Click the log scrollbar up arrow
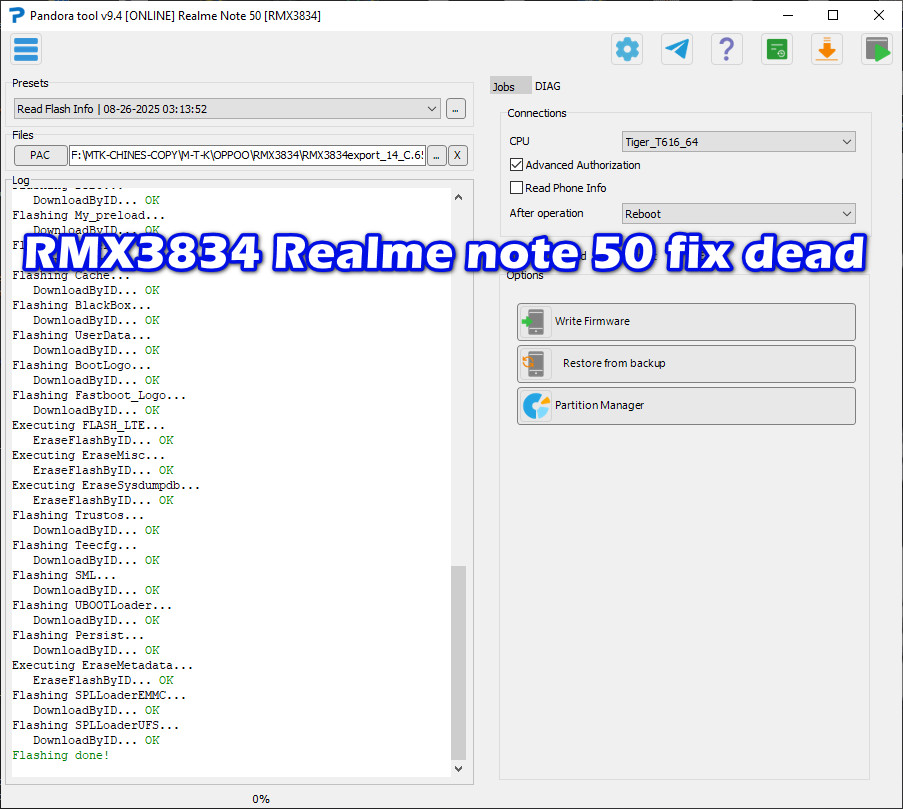 coord(459,198)
